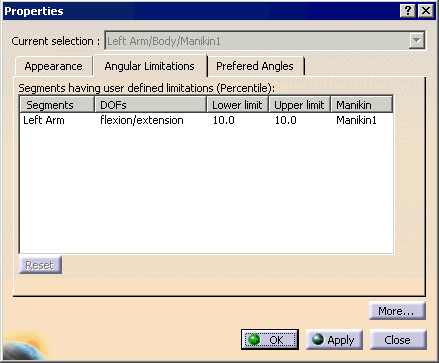This screenshot has height=363, width=439.
Task: Open the help question mark button
Action: coord(407,11)
